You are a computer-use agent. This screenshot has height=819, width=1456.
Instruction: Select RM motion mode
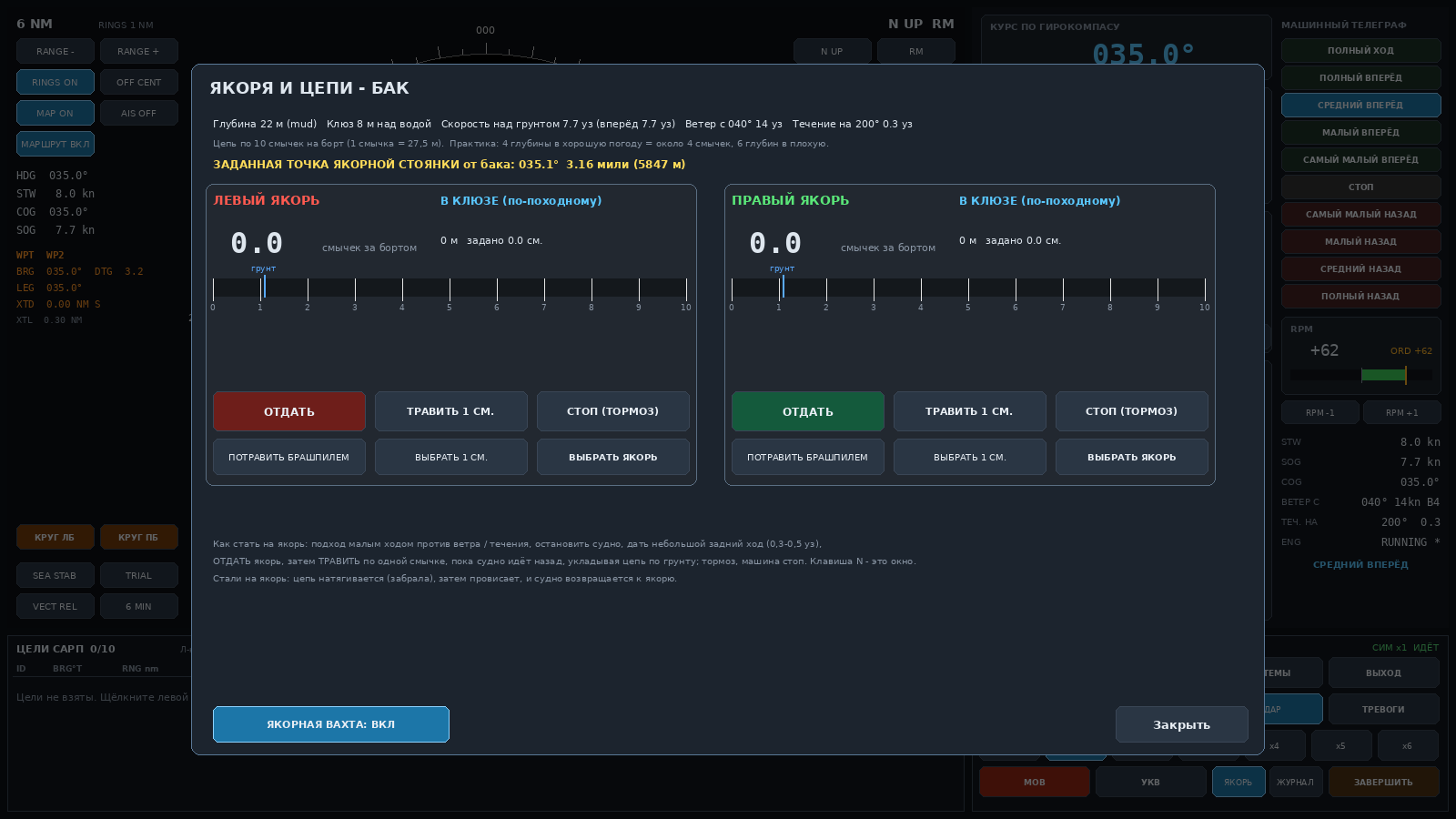(x=916, y=51)
